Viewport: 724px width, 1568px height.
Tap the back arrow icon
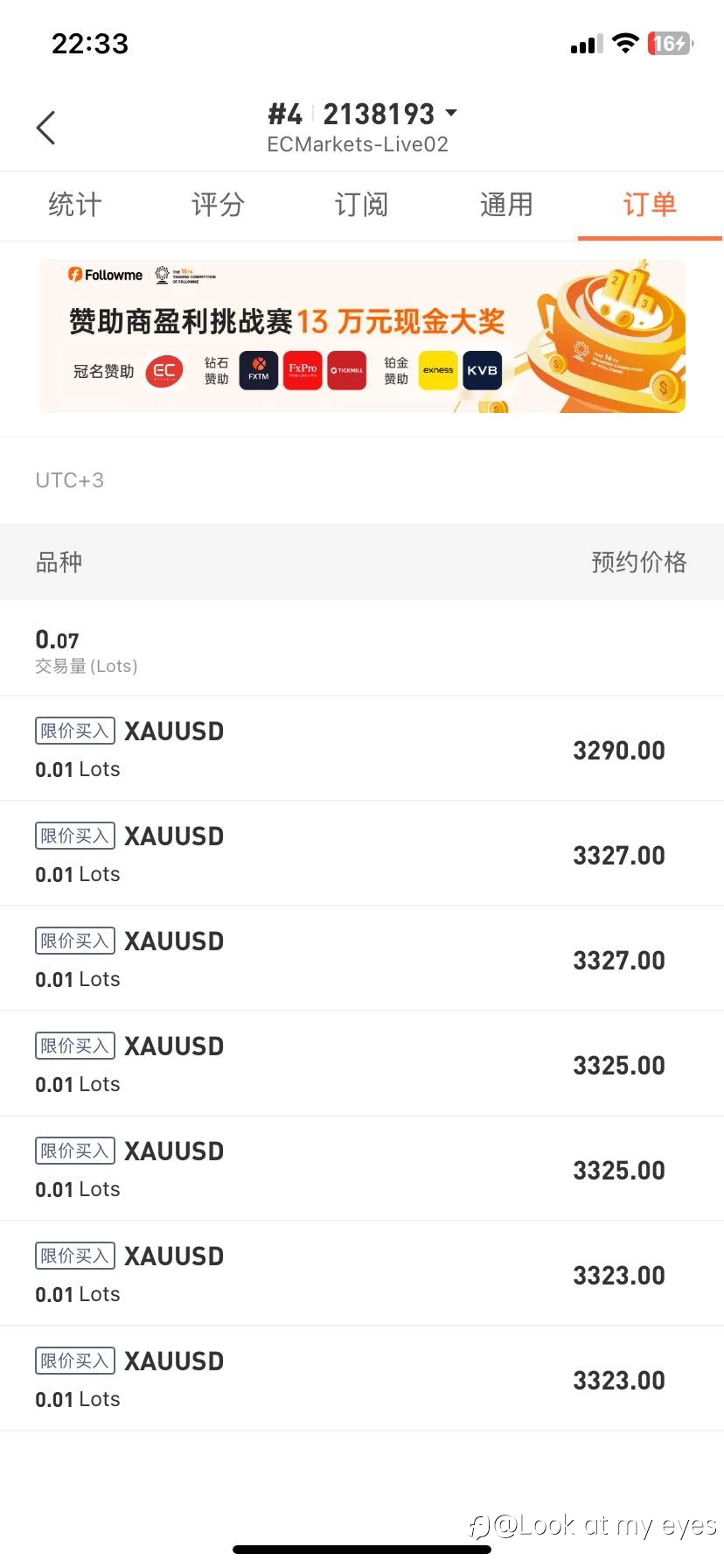(x=46, y=128)
